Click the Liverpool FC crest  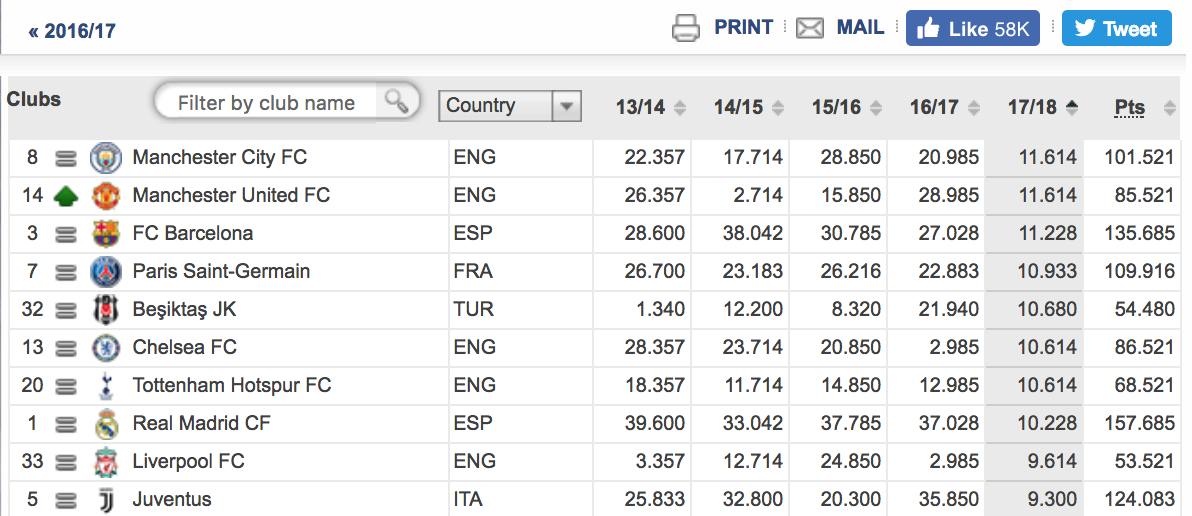tap(106, 462)
